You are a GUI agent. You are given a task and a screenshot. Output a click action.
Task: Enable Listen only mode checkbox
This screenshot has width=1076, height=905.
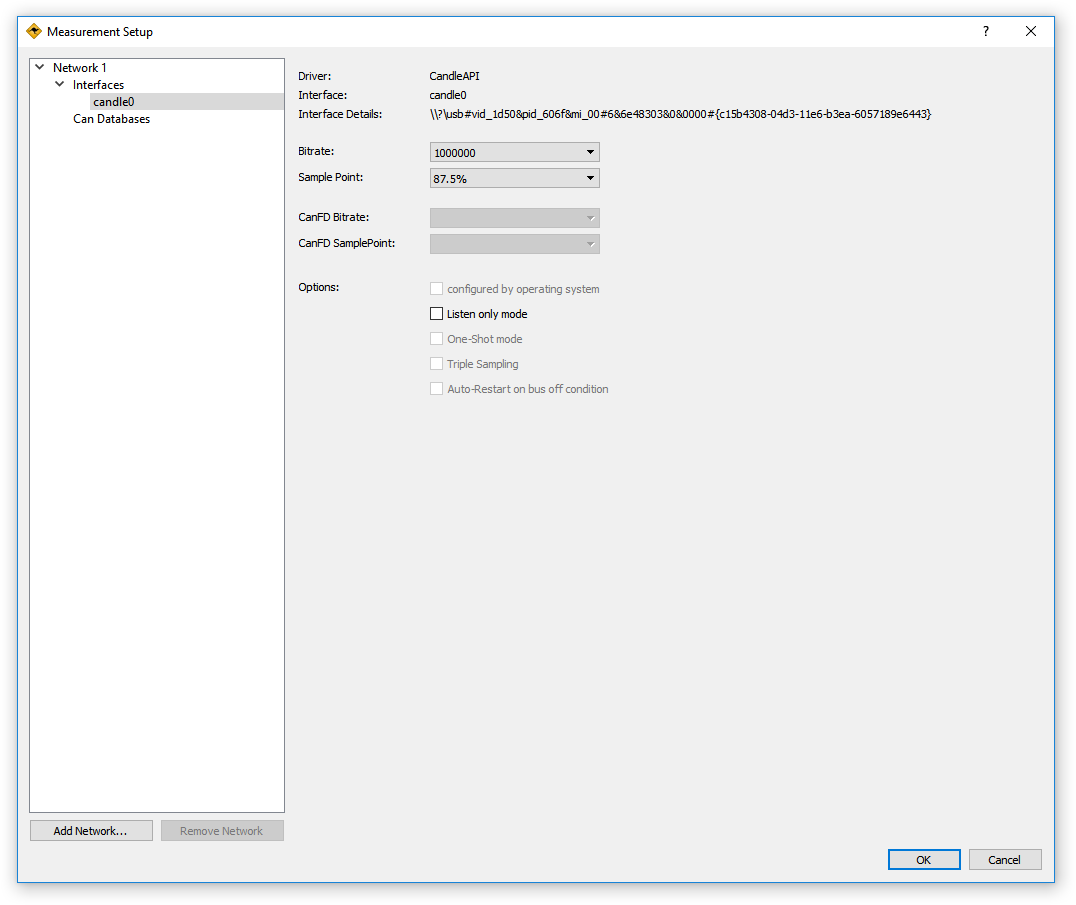pyautogui.click(x=436, y=314)
